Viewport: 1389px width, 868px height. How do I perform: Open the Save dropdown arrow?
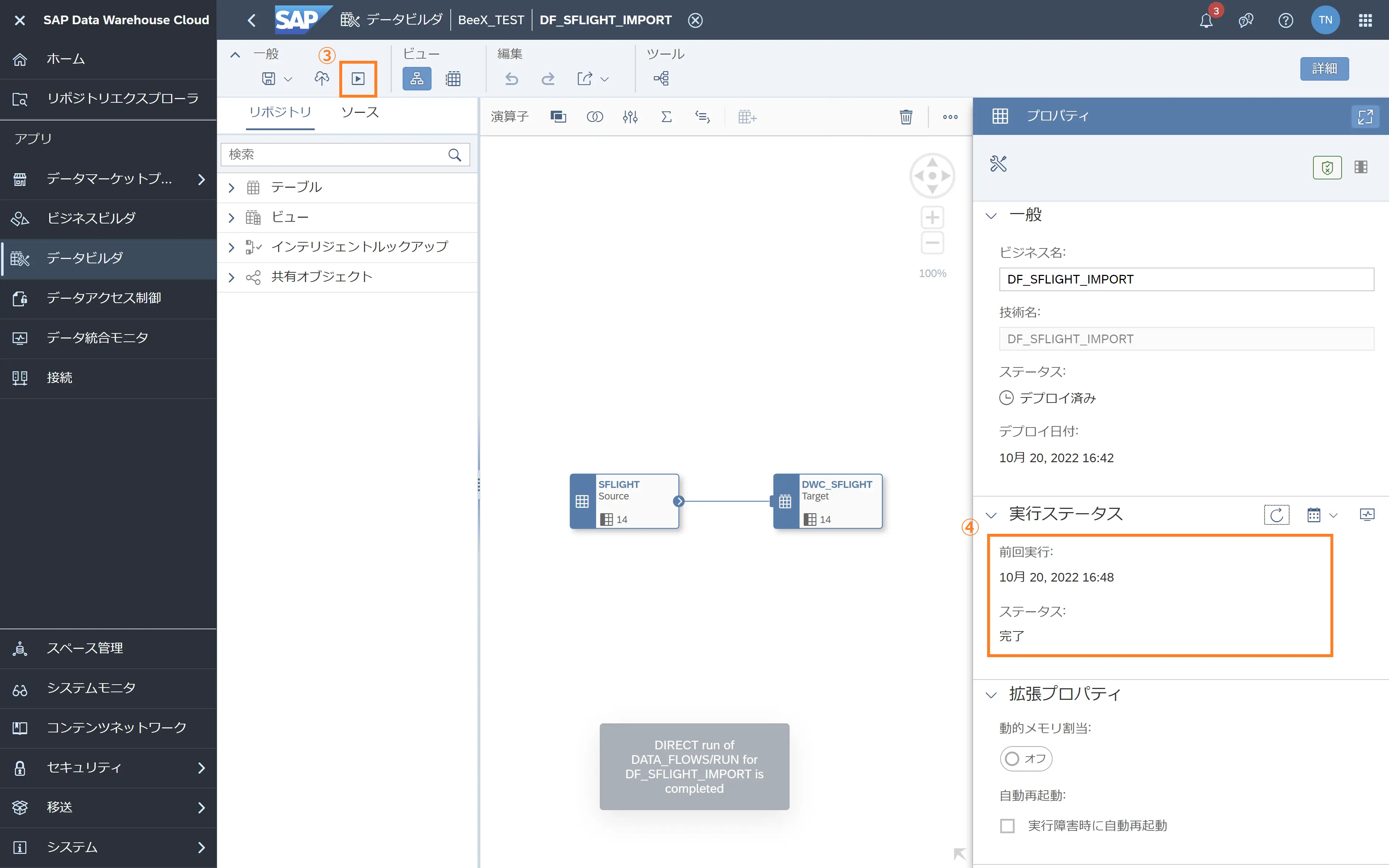click(288, 79)
